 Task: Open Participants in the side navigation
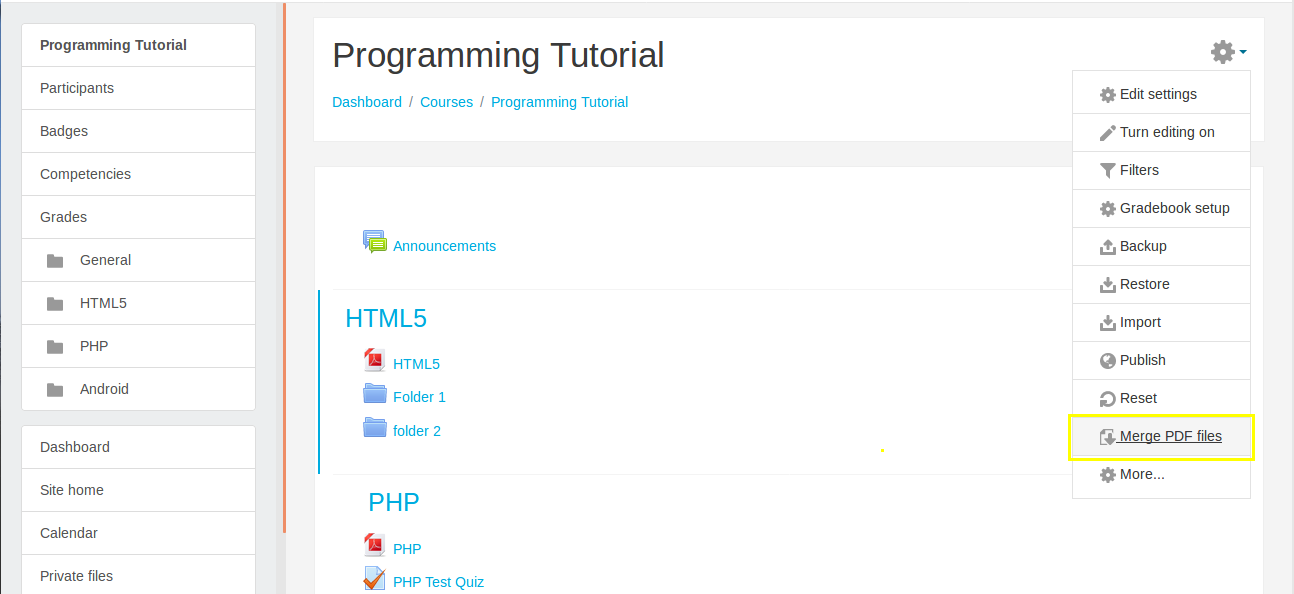[138, 88]
